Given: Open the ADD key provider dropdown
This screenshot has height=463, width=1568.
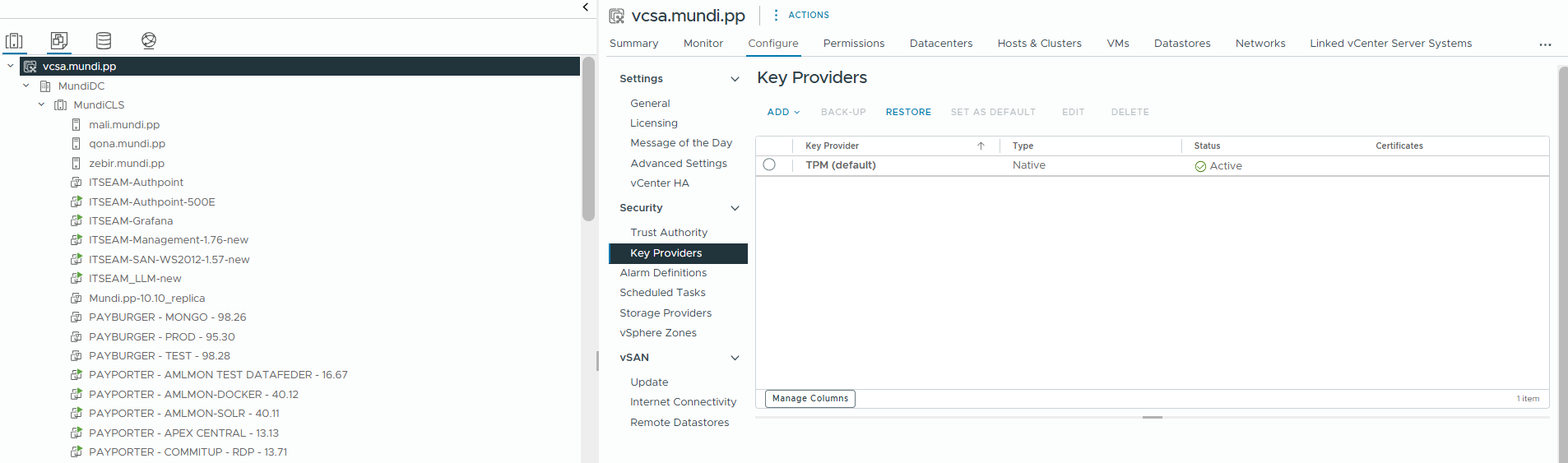Looking at the screenshot, I should 783,112.
